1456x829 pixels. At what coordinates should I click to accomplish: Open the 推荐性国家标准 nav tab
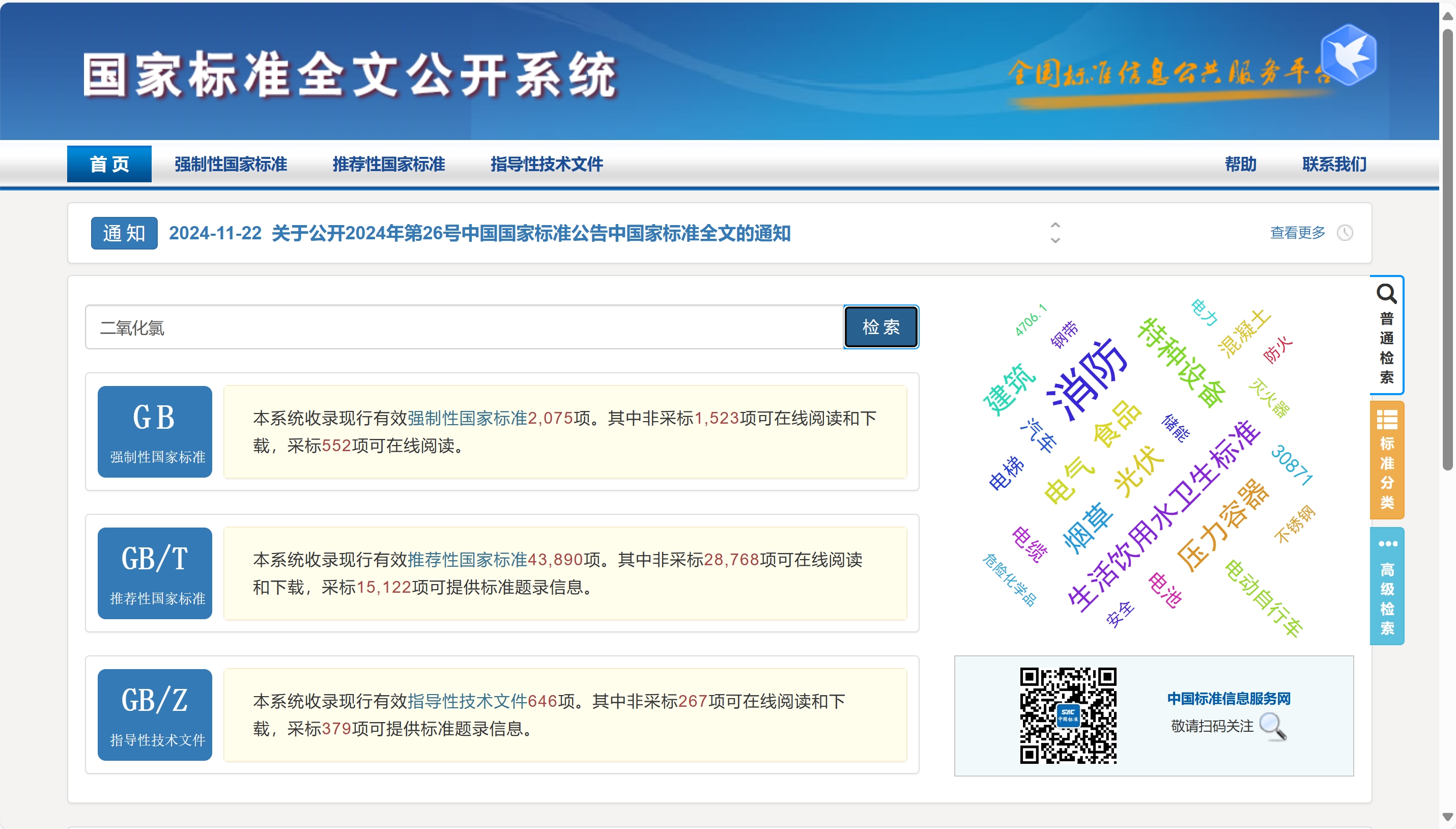tap(389, 164)
